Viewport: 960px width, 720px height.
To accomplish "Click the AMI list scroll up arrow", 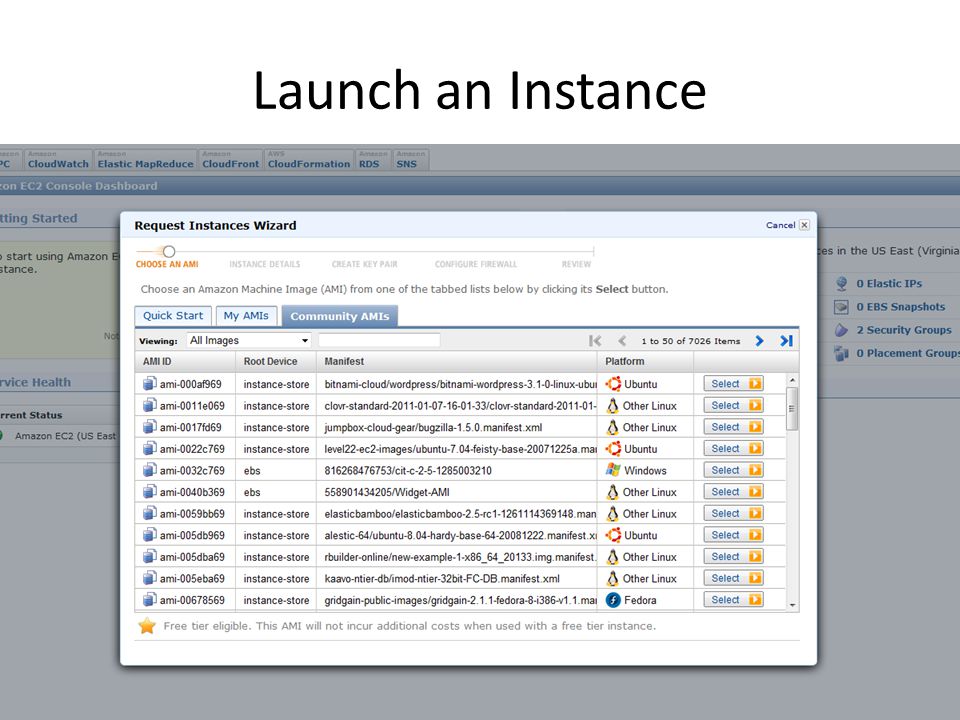I will [x=792, y=380].
